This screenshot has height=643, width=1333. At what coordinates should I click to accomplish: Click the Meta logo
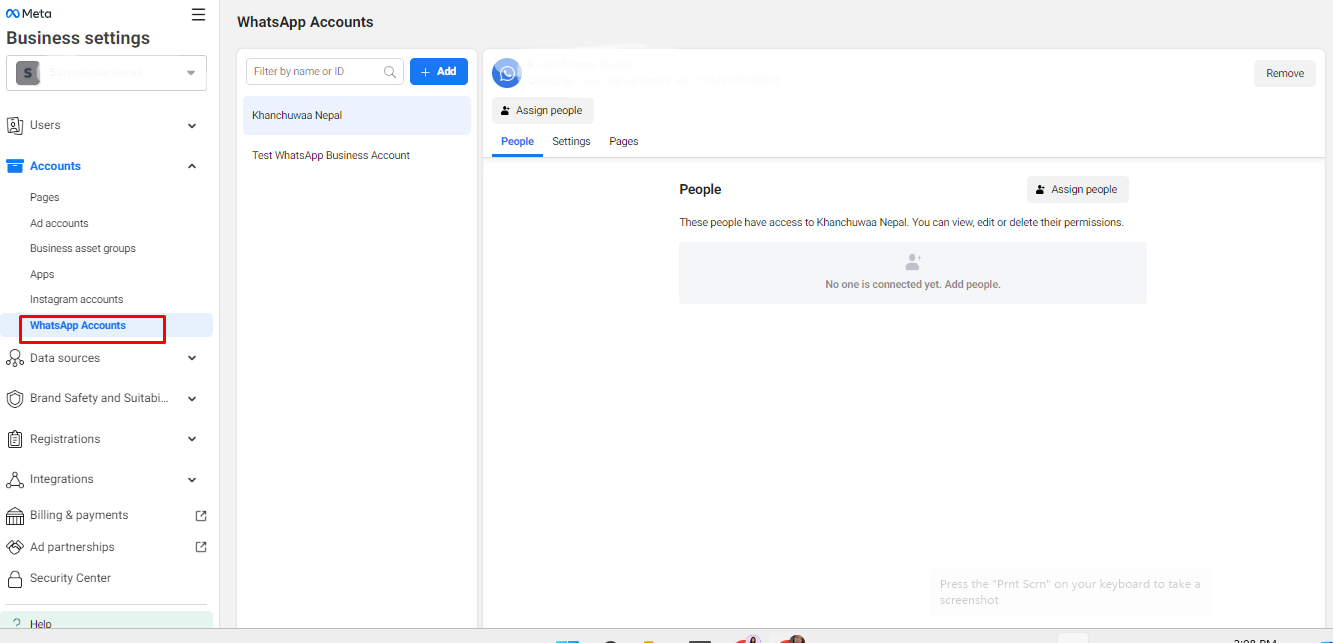[29, 14]
